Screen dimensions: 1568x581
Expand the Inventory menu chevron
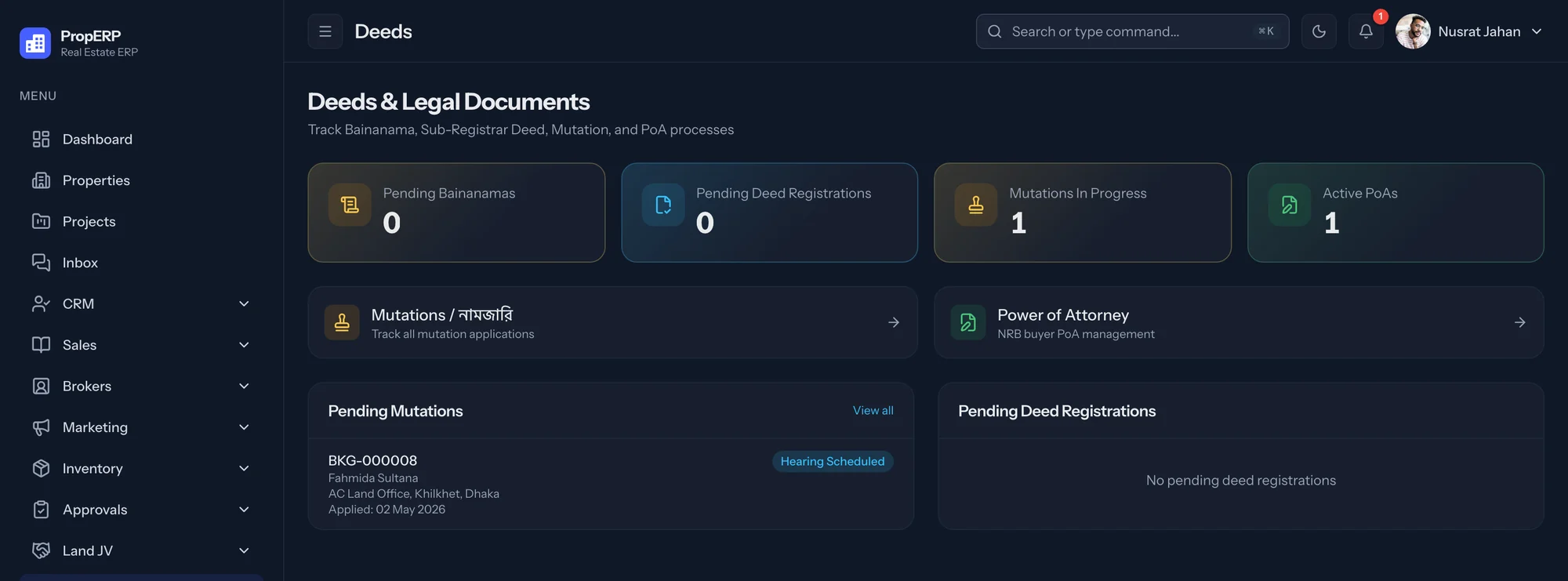244,468
